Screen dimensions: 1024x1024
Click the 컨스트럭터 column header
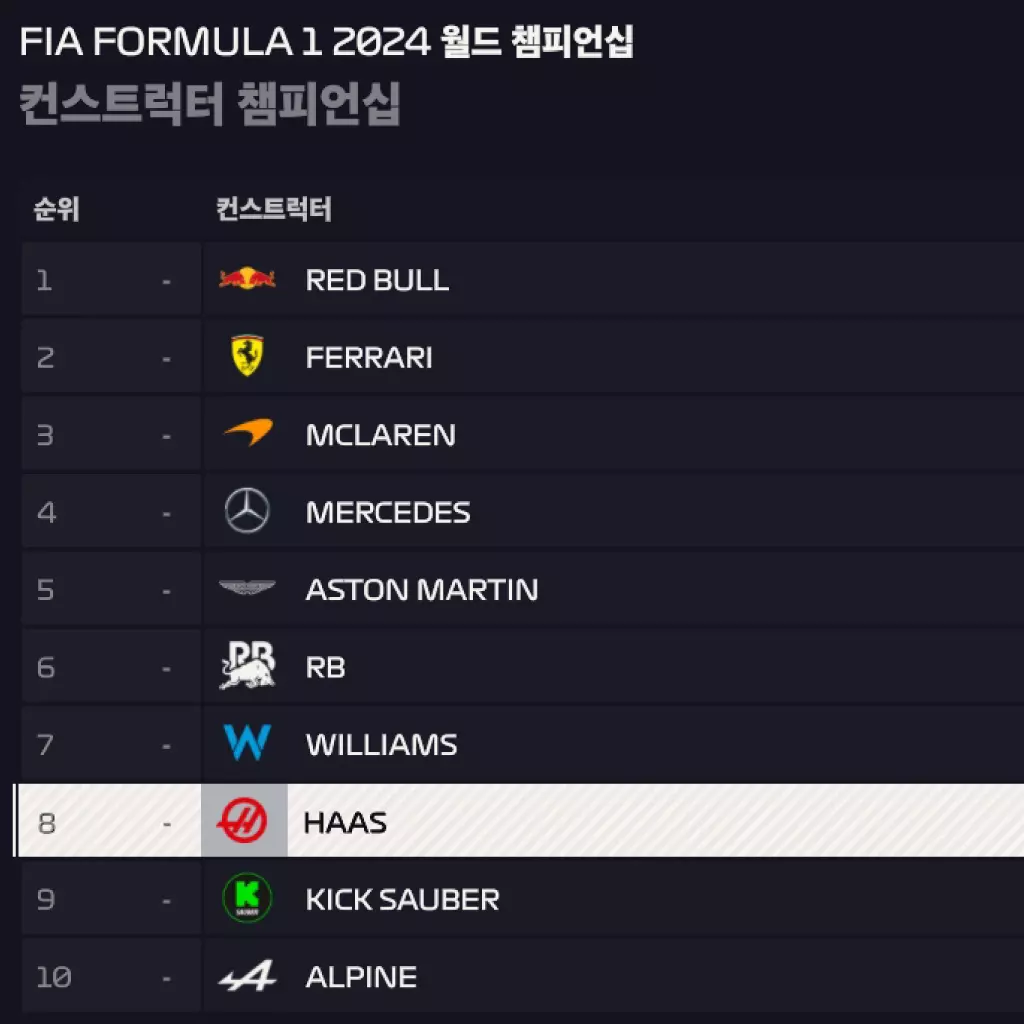click(273, 209)
